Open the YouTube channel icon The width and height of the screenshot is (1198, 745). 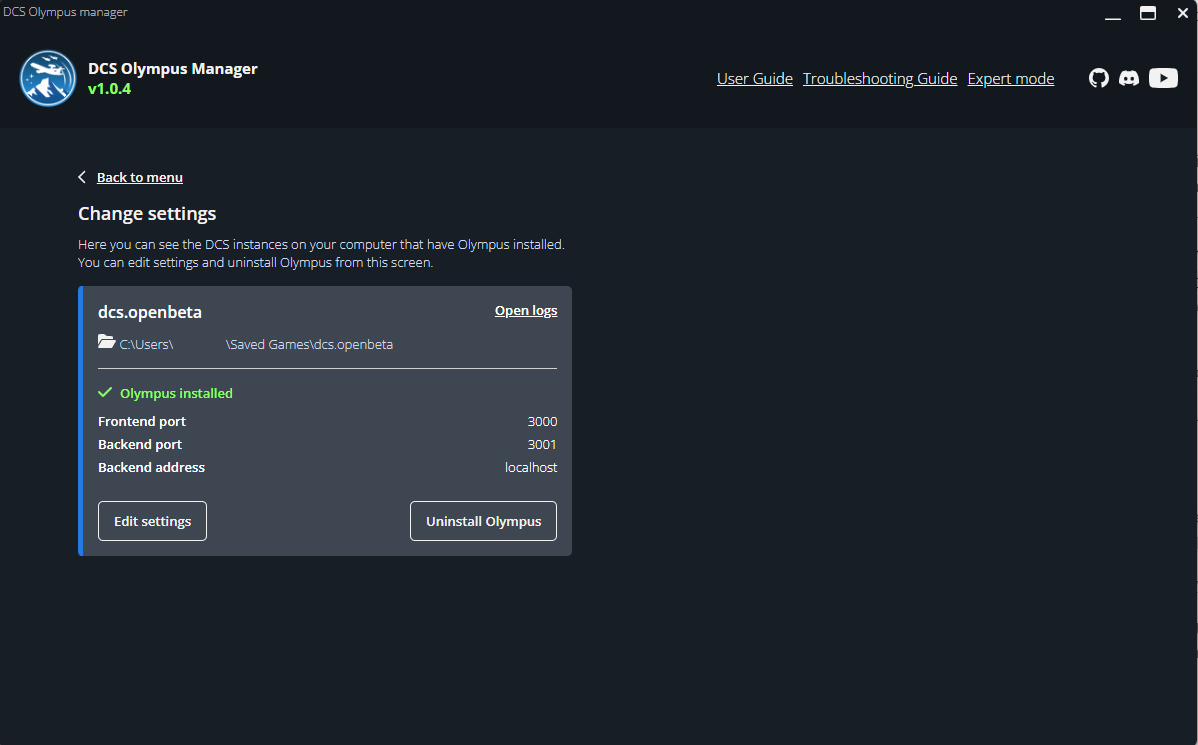(1163, 78)
